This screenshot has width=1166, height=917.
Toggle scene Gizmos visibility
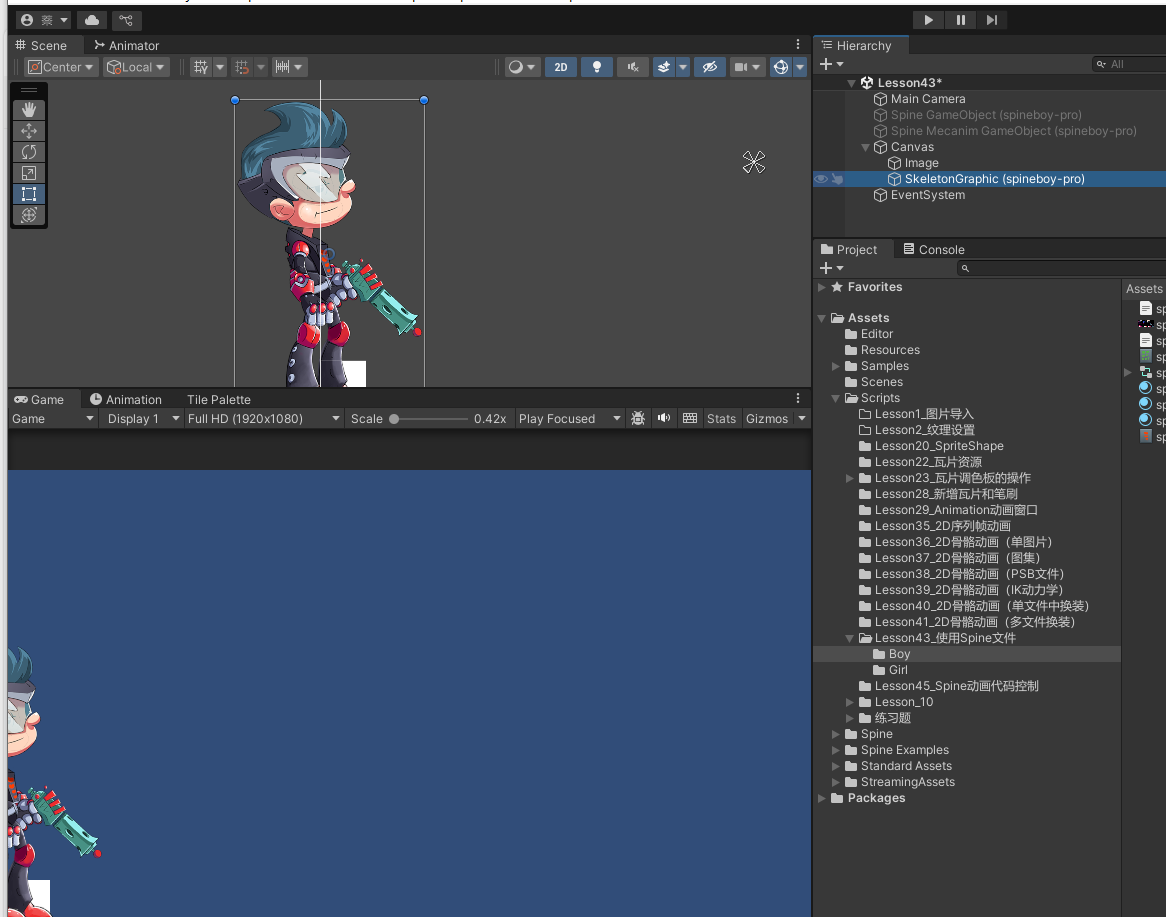pos(781,67)
